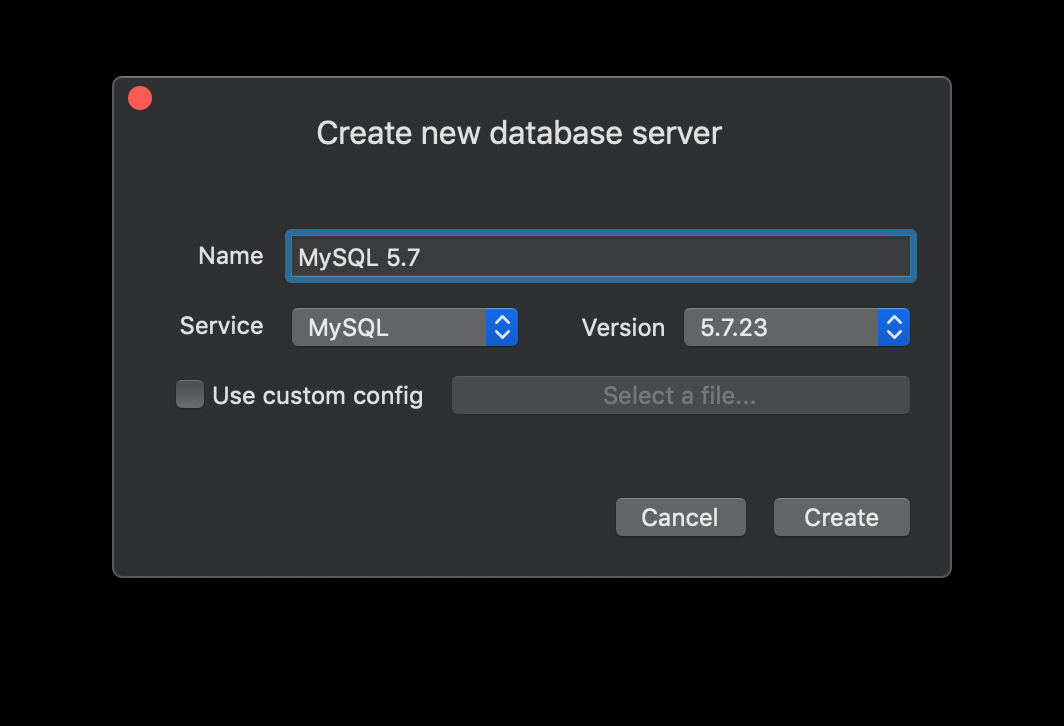
Task: Focus the Name text field
Action: click(600, 257)
